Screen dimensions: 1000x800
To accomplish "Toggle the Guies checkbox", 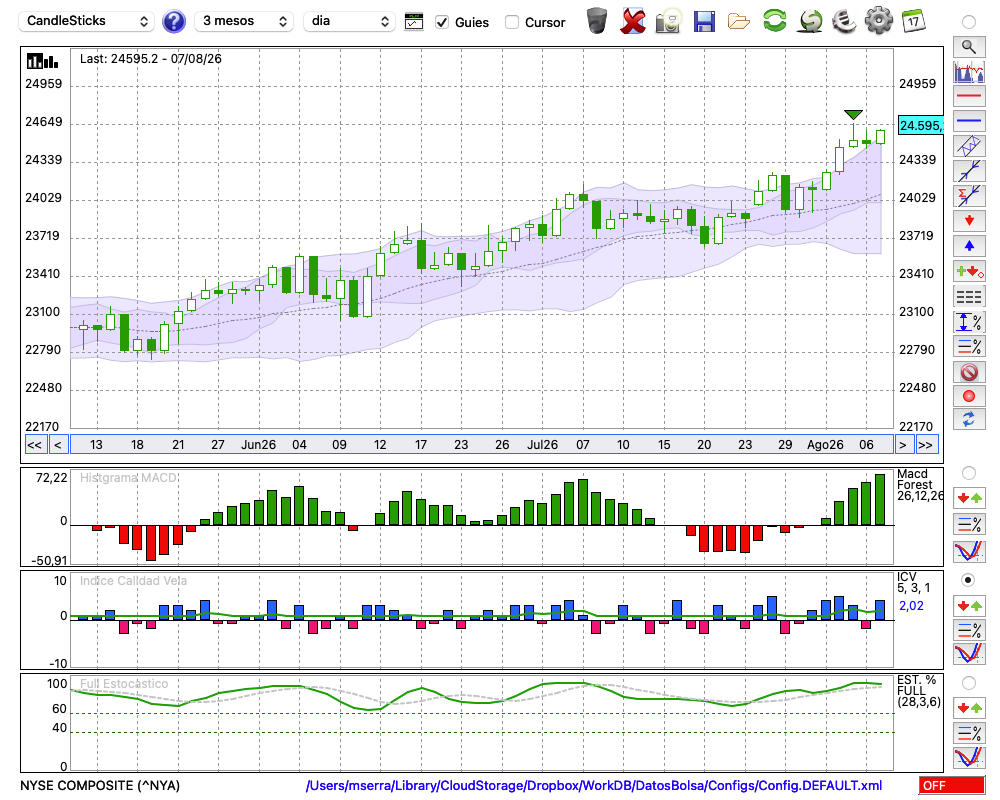I will [x=442, y=22].
